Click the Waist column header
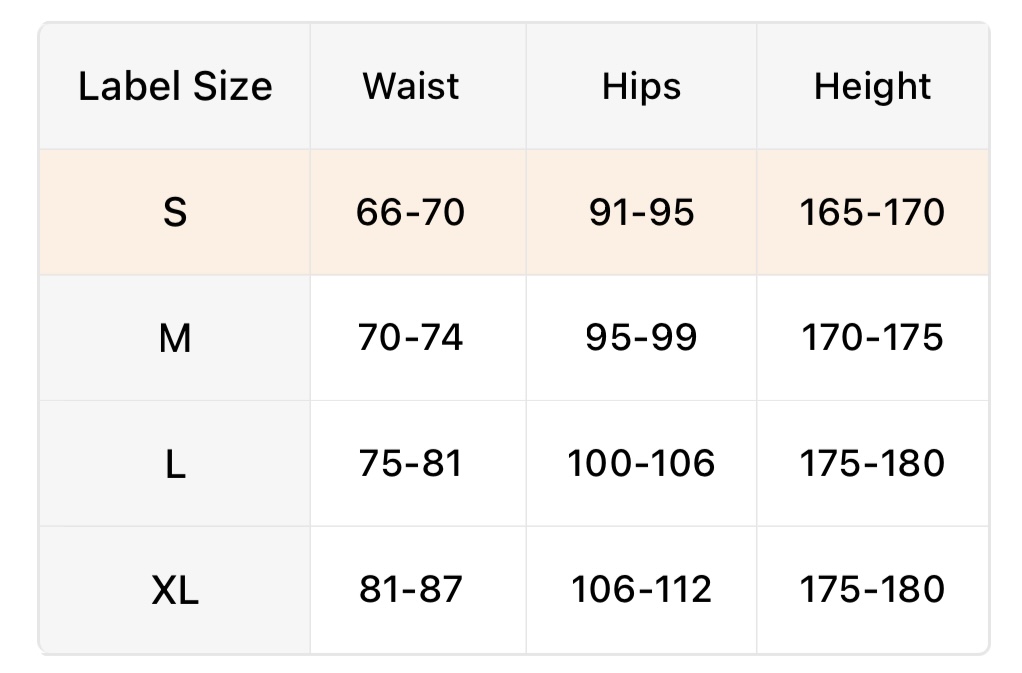1022x673 pixels. 411,87
